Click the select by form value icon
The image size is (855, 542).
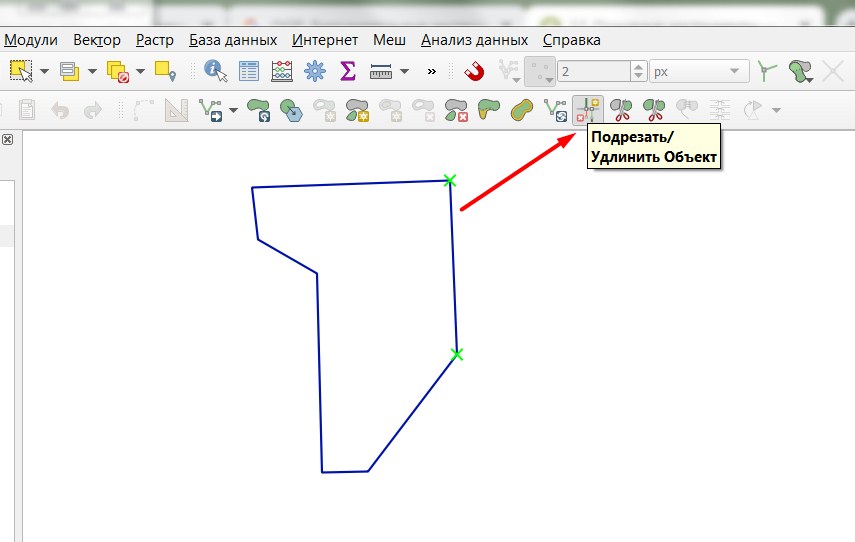tap(69, 71)
